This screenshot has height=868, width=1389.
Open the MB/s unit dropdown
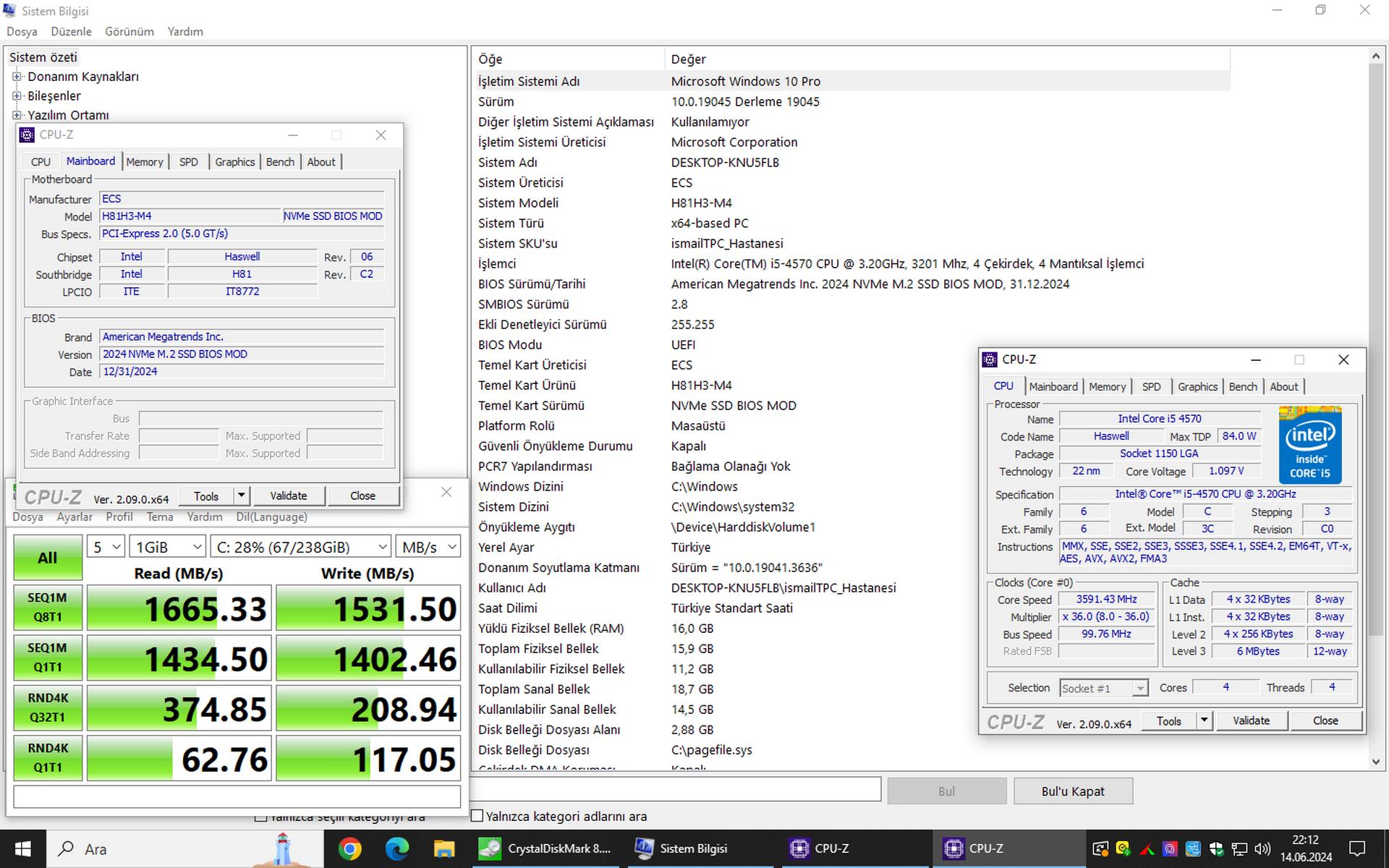[428, 547]
